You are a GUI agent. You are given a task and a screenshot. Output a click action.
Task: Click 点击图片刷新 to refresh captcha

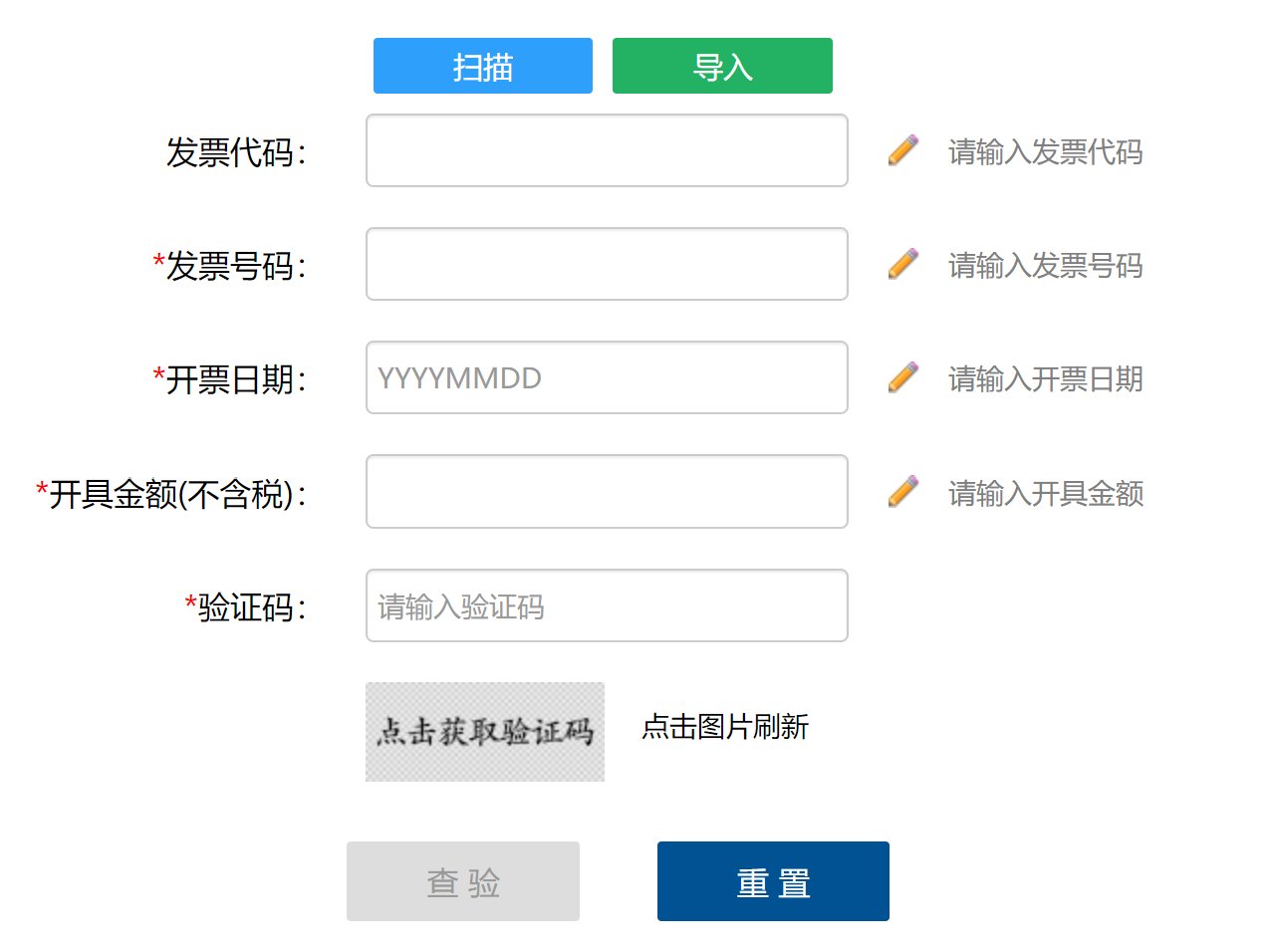pos(725,728)
